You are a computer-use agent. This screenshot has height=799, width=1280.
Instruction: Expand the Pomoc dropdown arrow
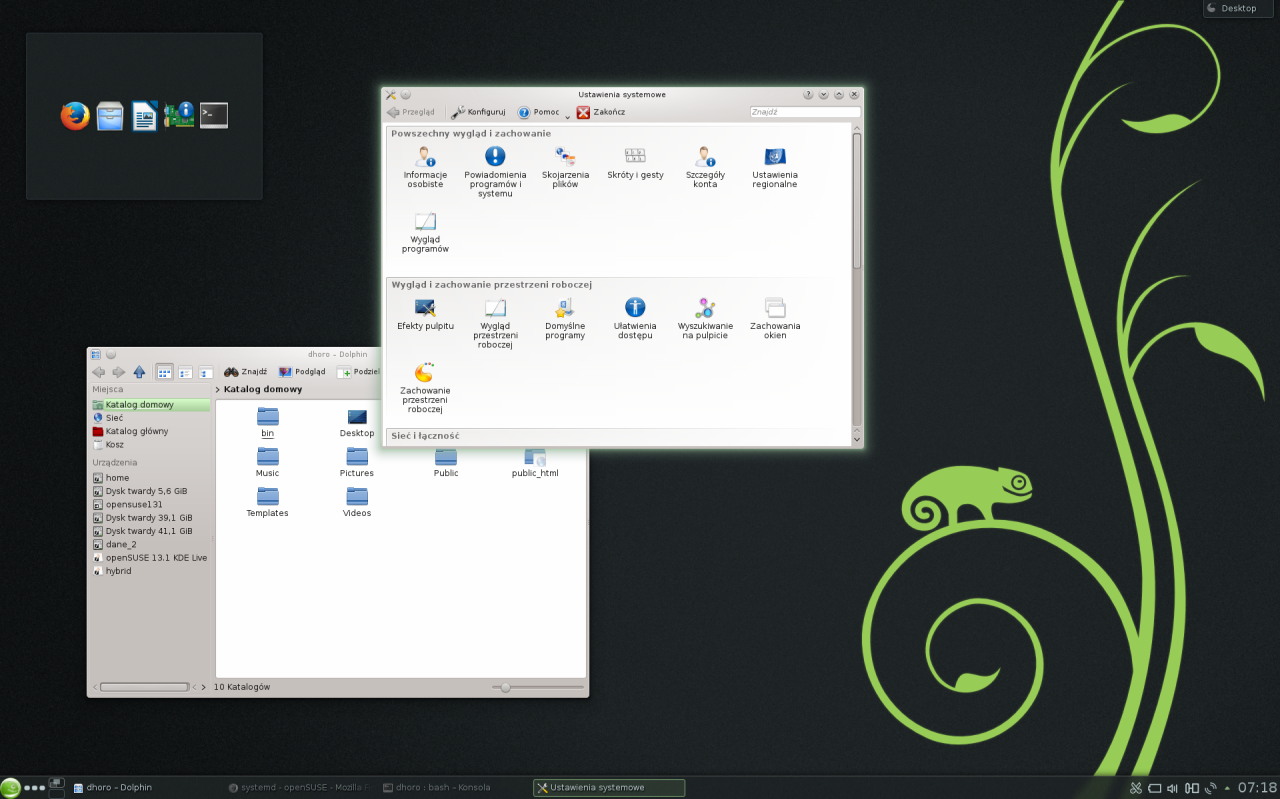click(567, 115)
